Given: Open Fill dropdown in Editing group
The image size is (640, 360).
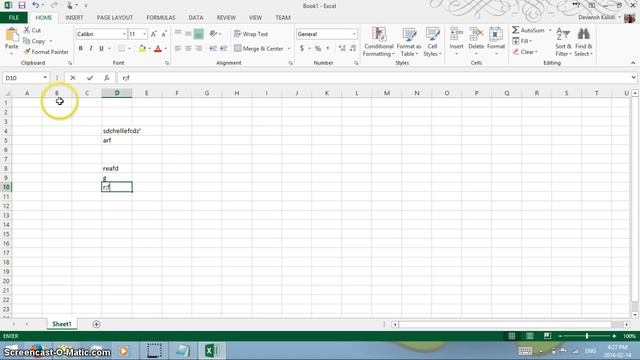Looking at the screenshot, I should click(522, 41).
